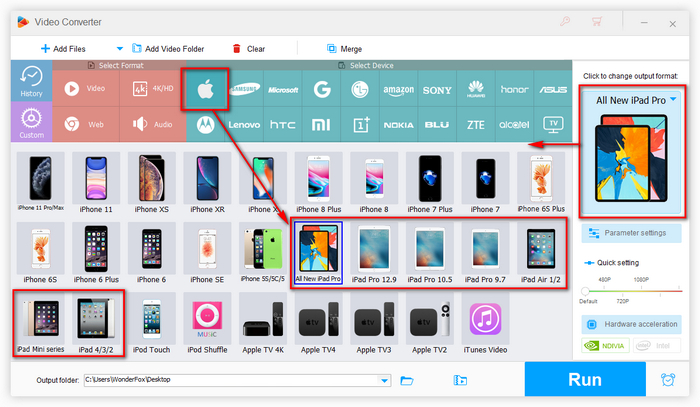Open the HTC device category

point(283,125)
